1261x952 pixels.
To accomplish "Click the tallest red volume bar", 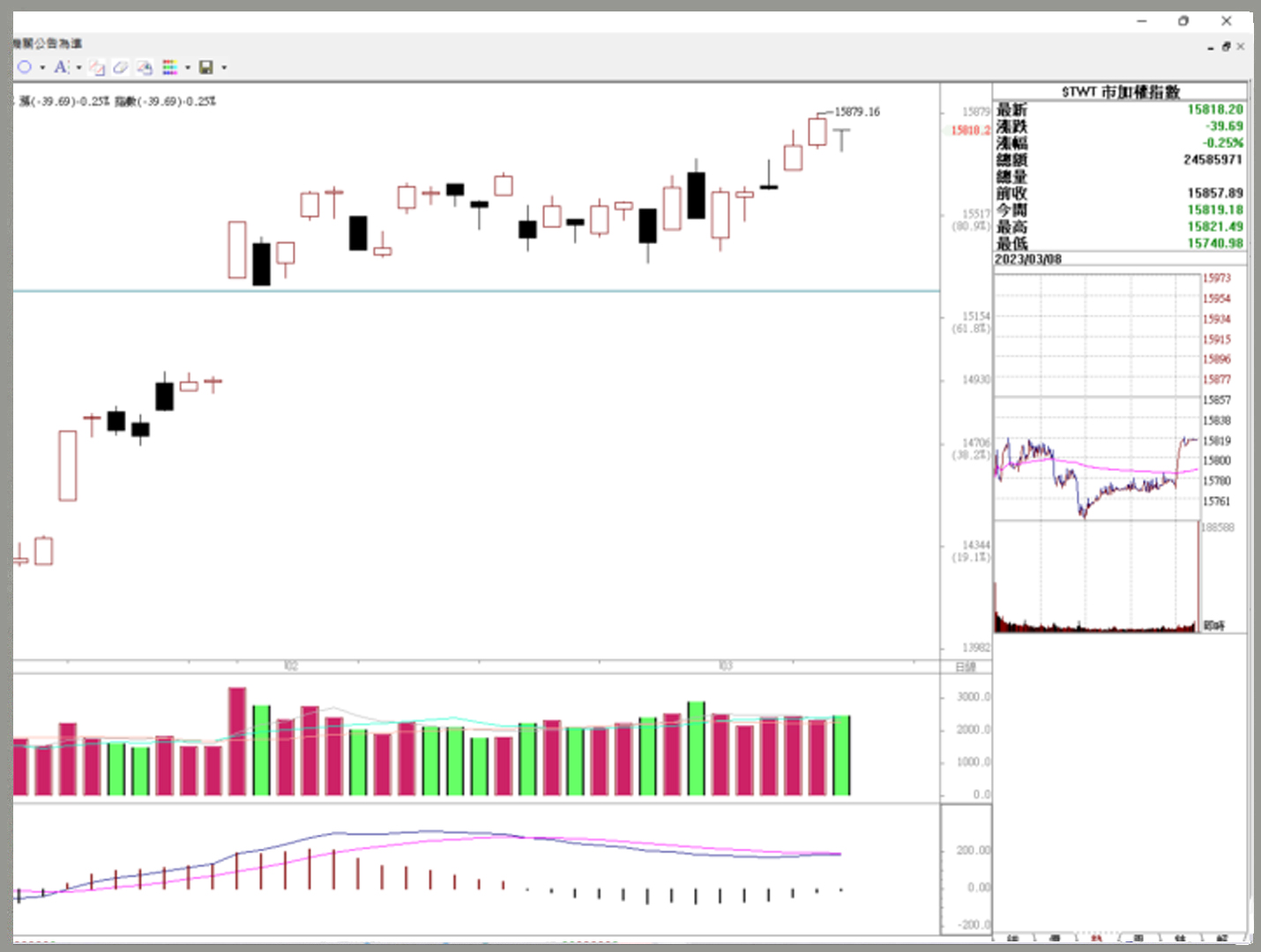I will click(236, 741).
